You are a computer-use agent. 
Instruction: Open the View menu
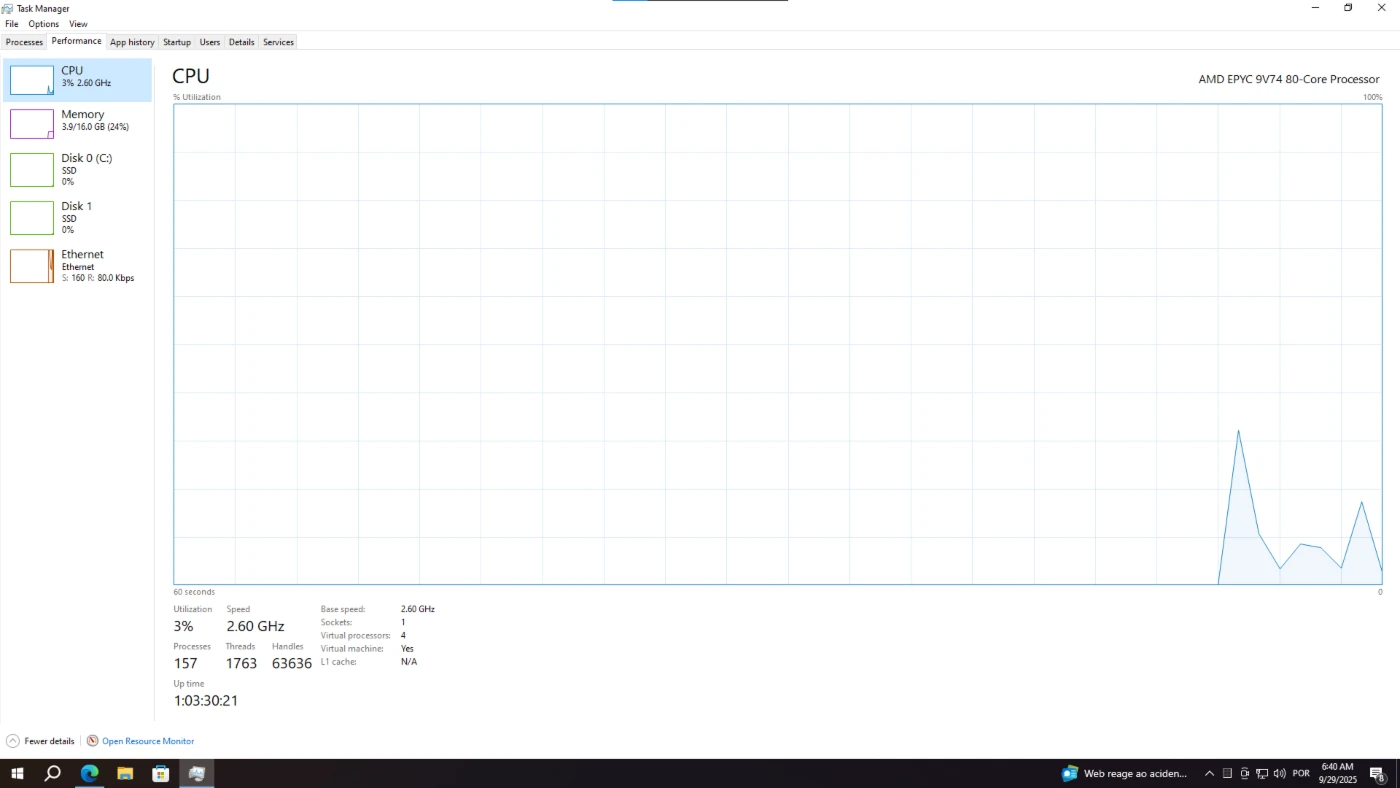78,24
